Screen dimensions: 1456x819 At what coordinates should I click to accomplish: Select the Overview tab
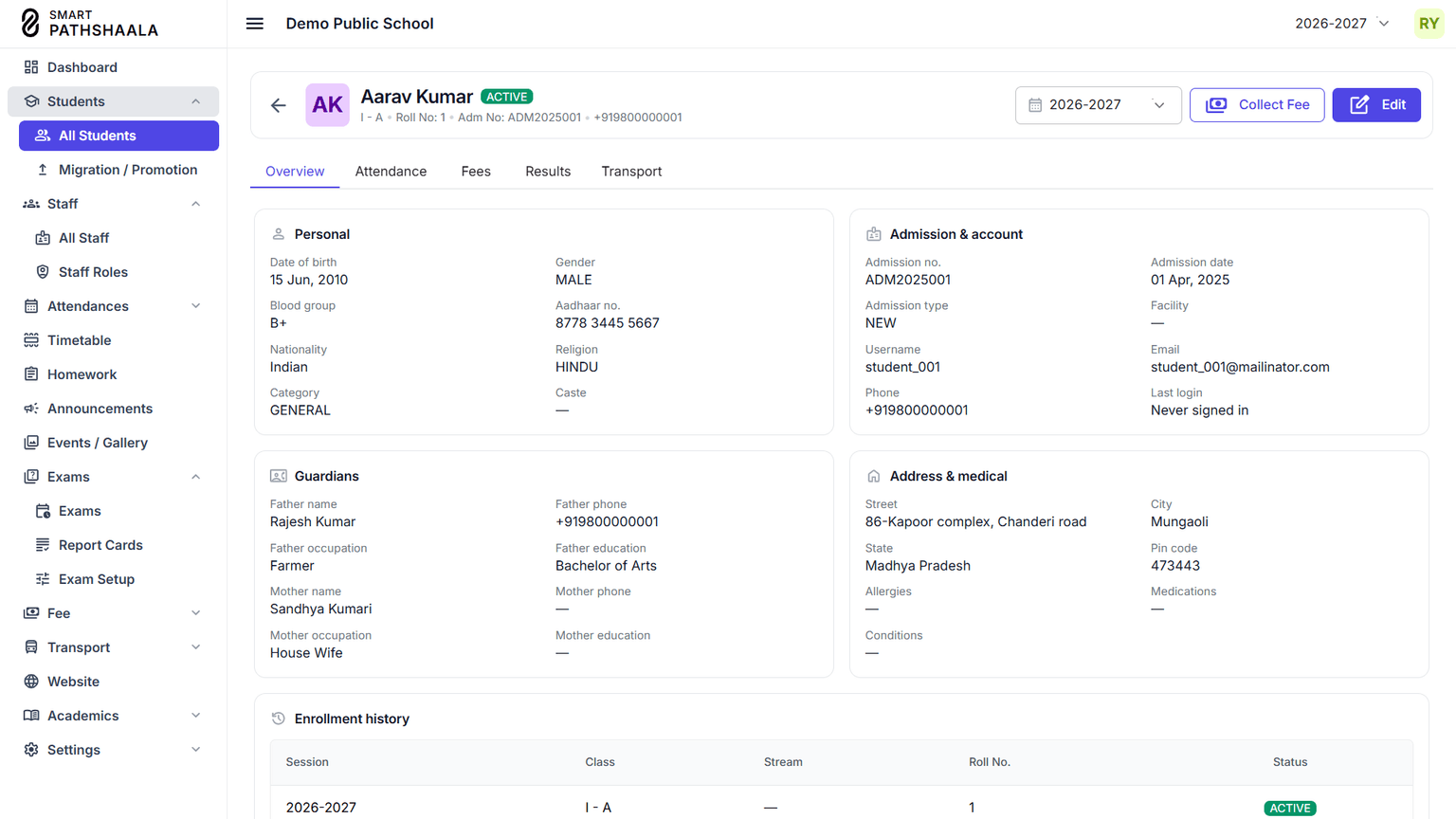point(295,172)
